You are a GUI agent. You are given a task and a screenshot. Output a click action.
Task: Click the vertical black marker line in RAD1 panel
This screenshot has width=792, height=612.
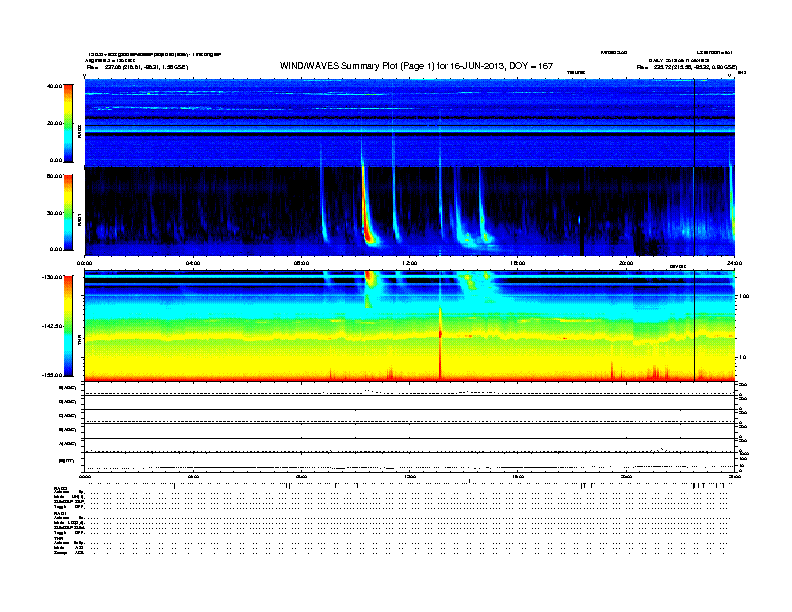(694, 211)
